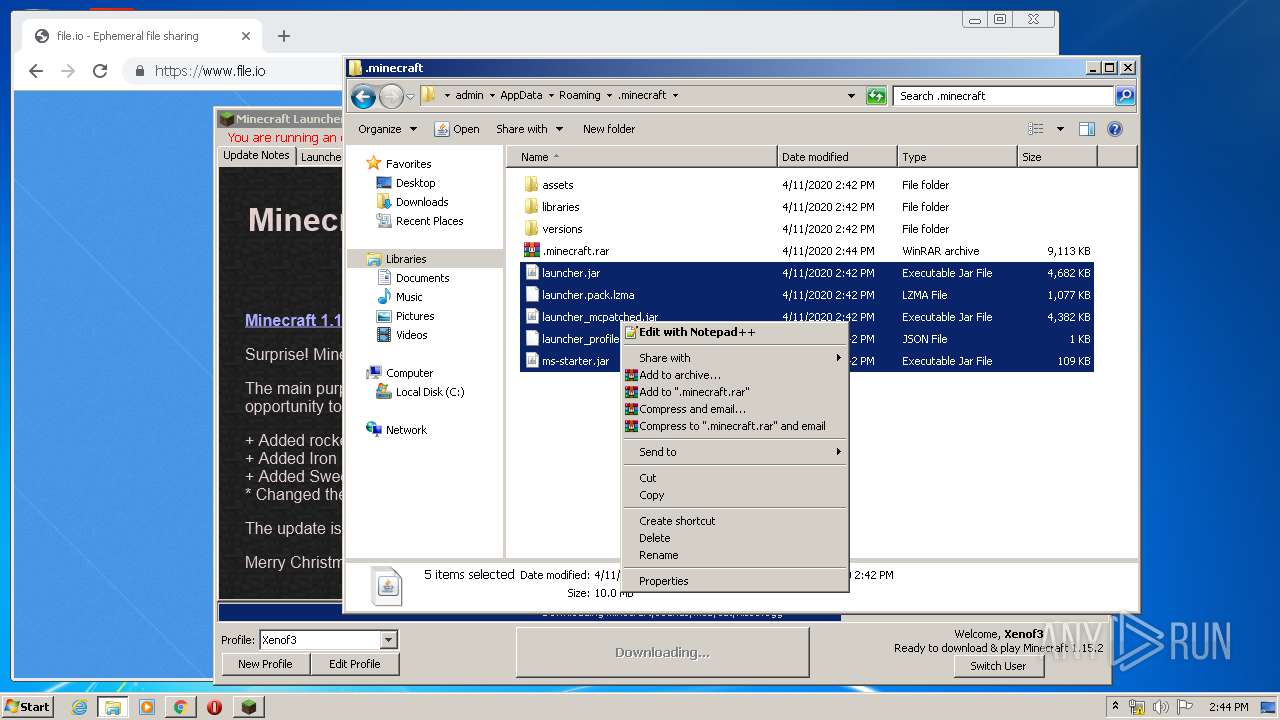Choose Delete from context menu
The image size is (1280, 720).
[x=734, y=538]
